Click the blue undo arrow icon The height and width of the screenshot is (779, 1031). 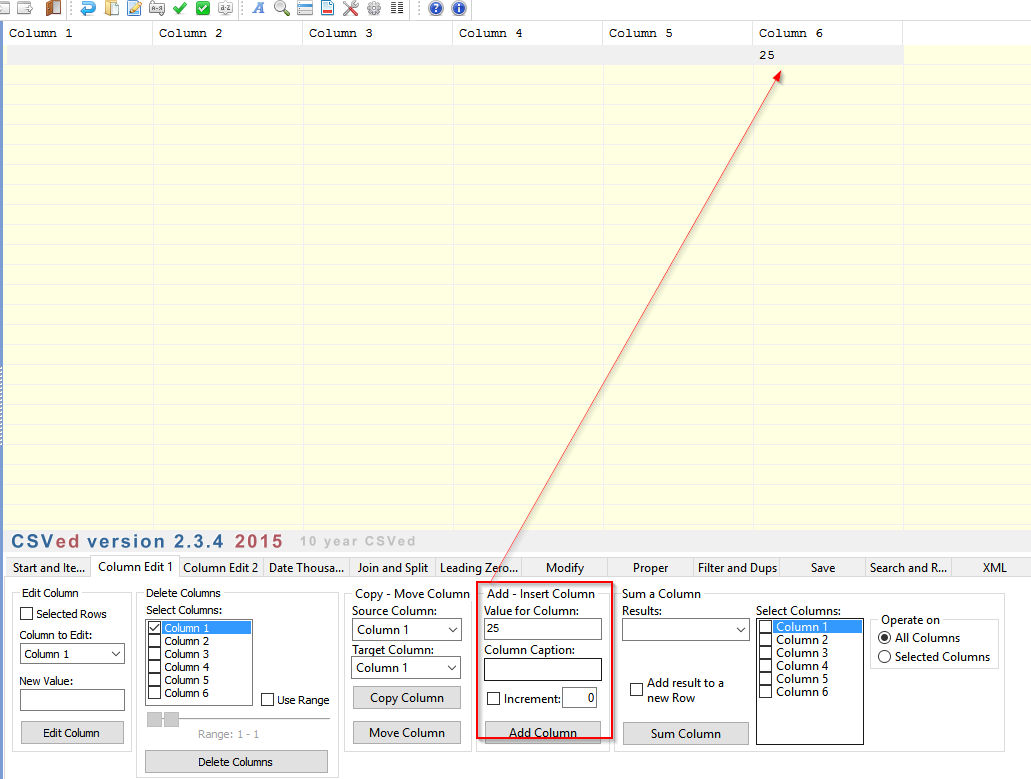click(87, 8)
